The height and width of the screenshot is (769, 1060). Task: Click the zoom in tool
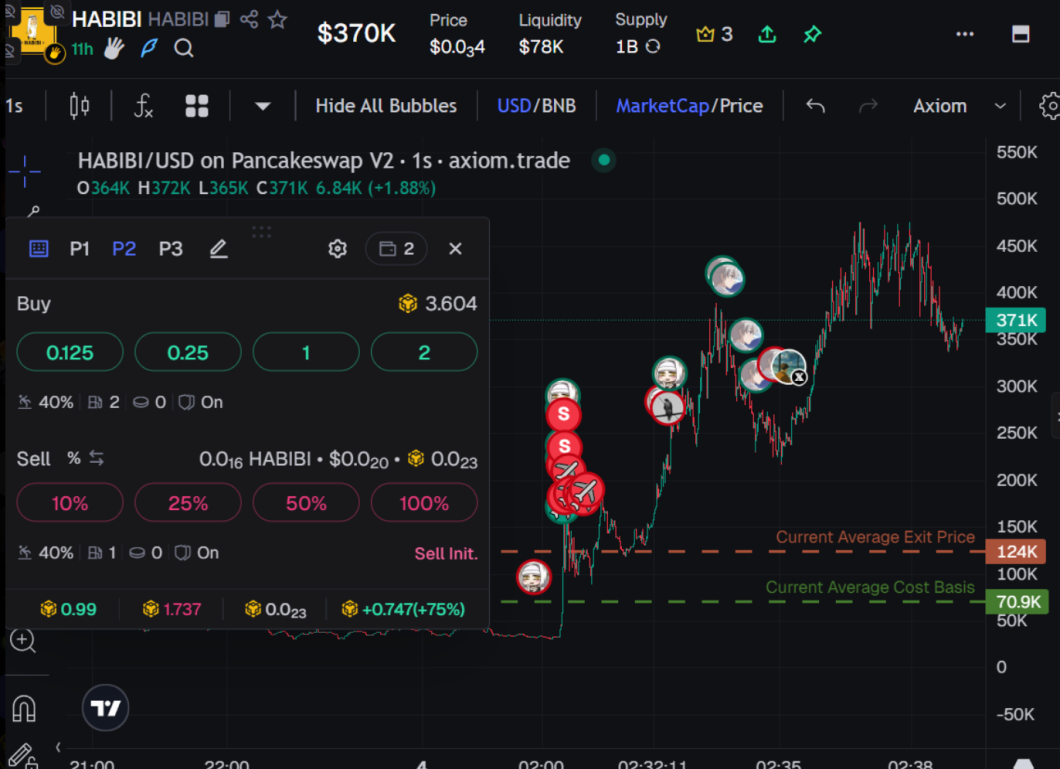(x=23, y=640)
